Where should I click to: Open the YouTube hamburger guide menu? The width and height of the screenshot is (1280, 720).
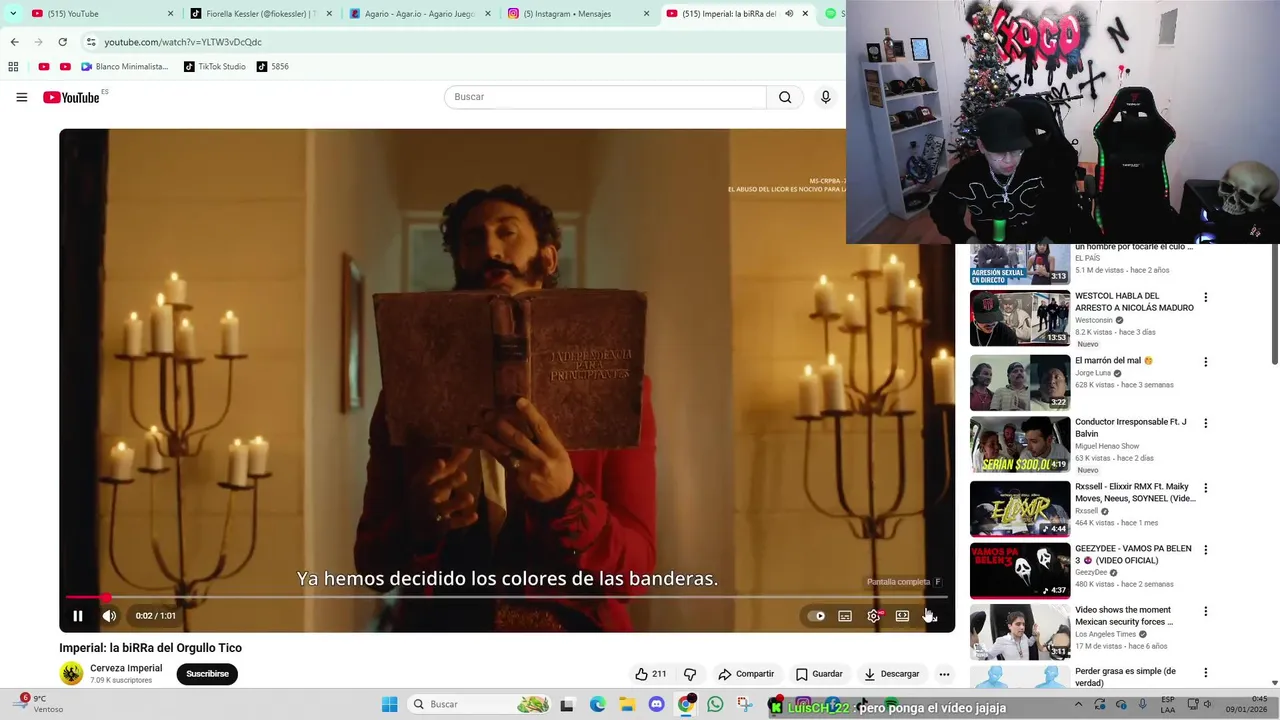pyautogui.click(x=21, y=97)
